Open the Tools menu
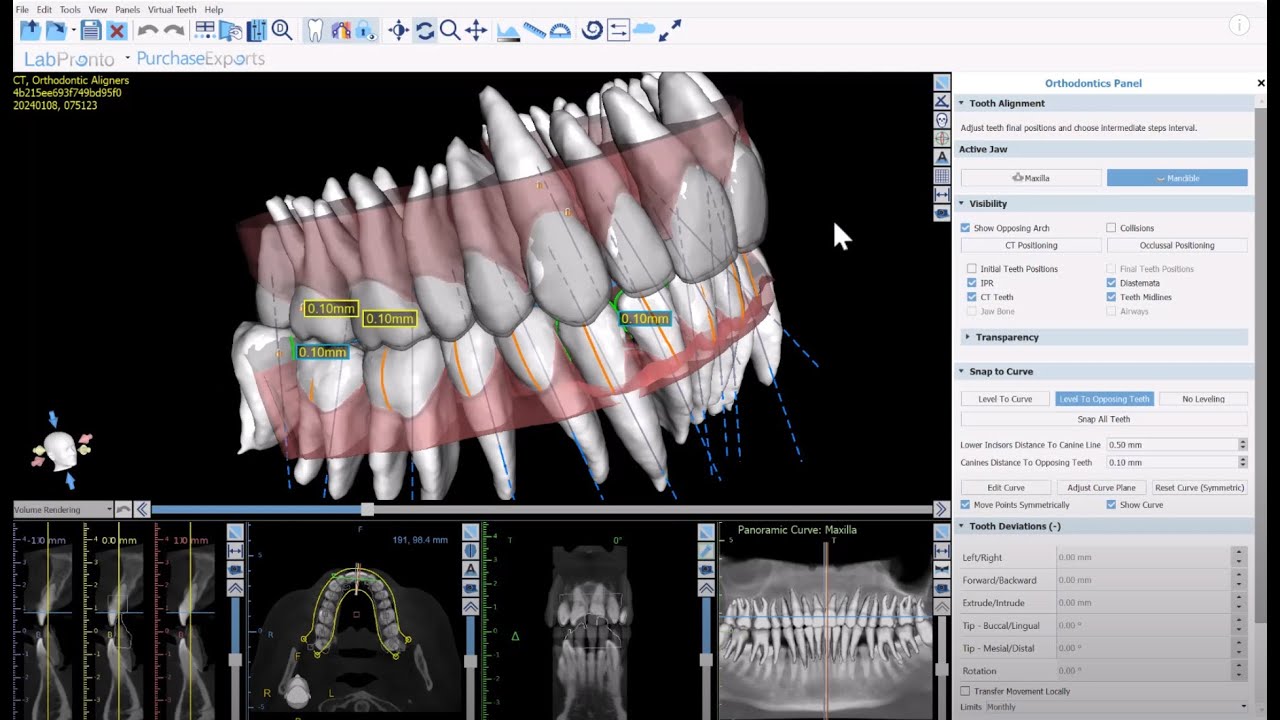The width and height of the screenshot is (1280, 720). pos(70,10)
